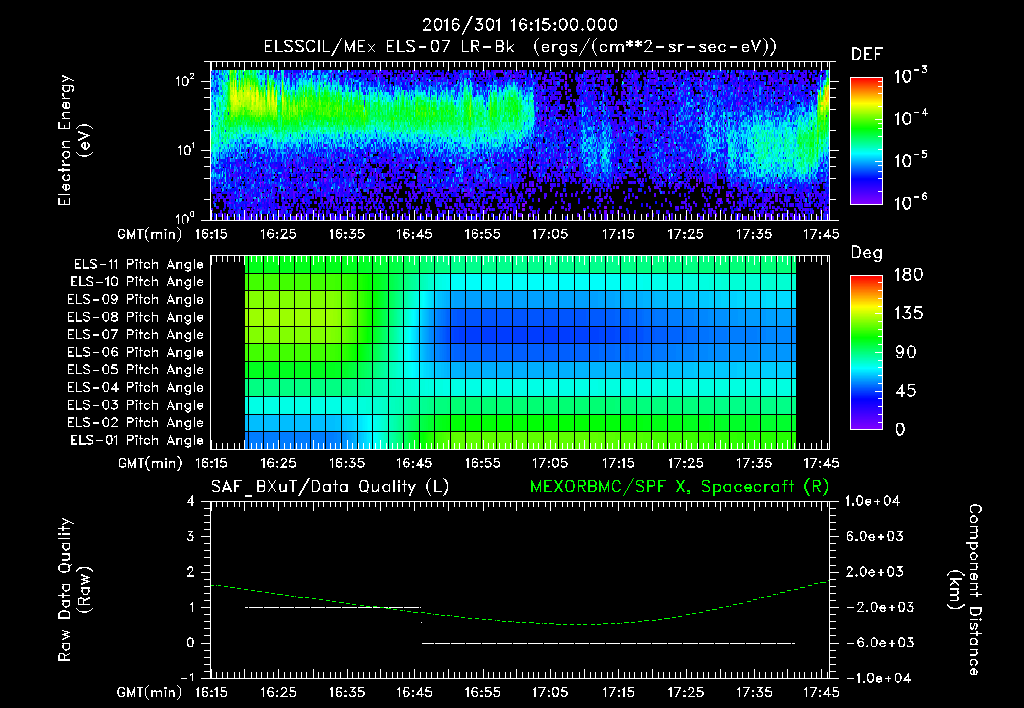This screenshot has height=708, width=1024.
Task: Click the 'ELS-07 Pitch Angle' row label
Action: [x=135, y=335]
